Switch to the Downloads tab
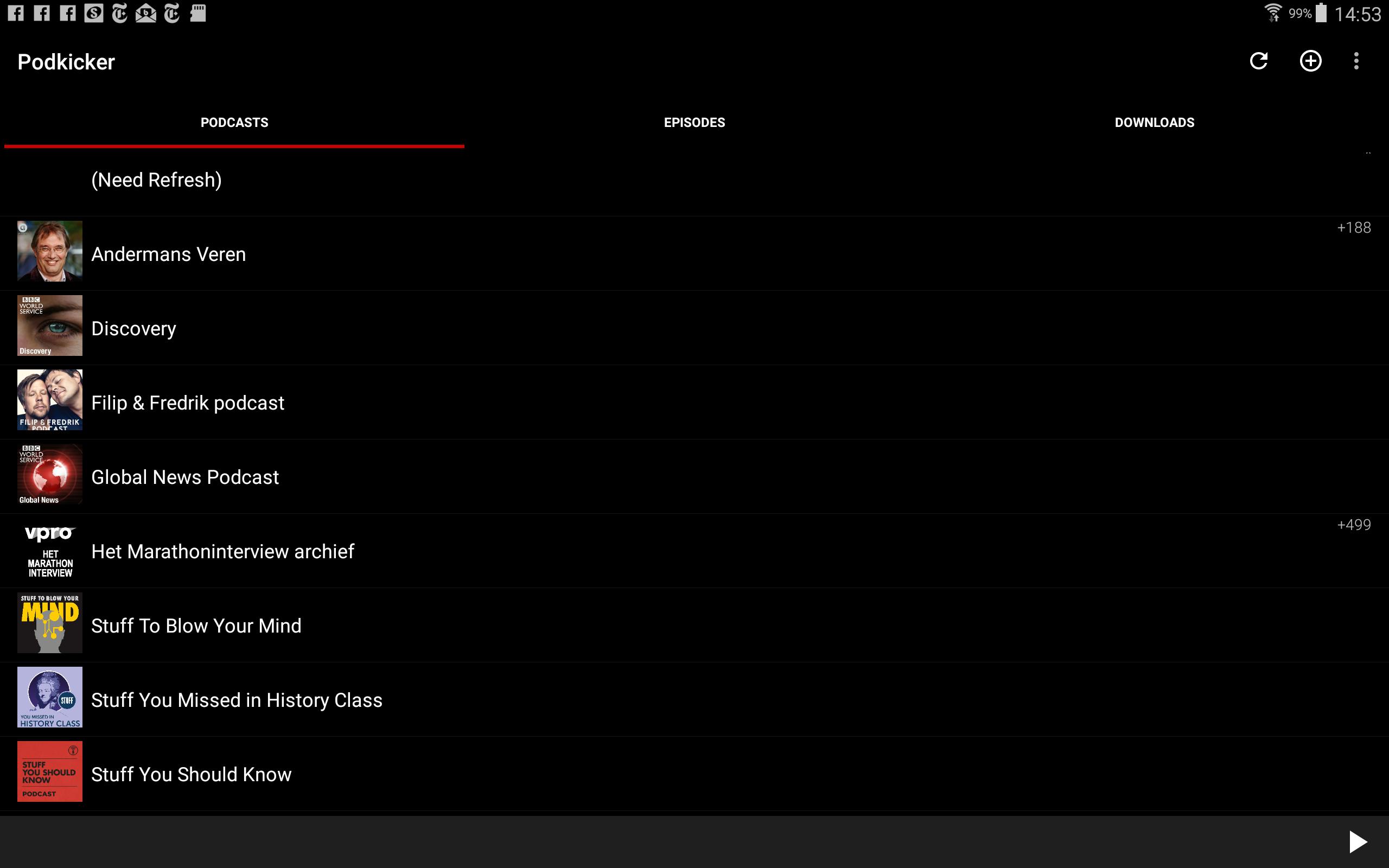Screen dimensions: 1389x868 [1154, 122]
